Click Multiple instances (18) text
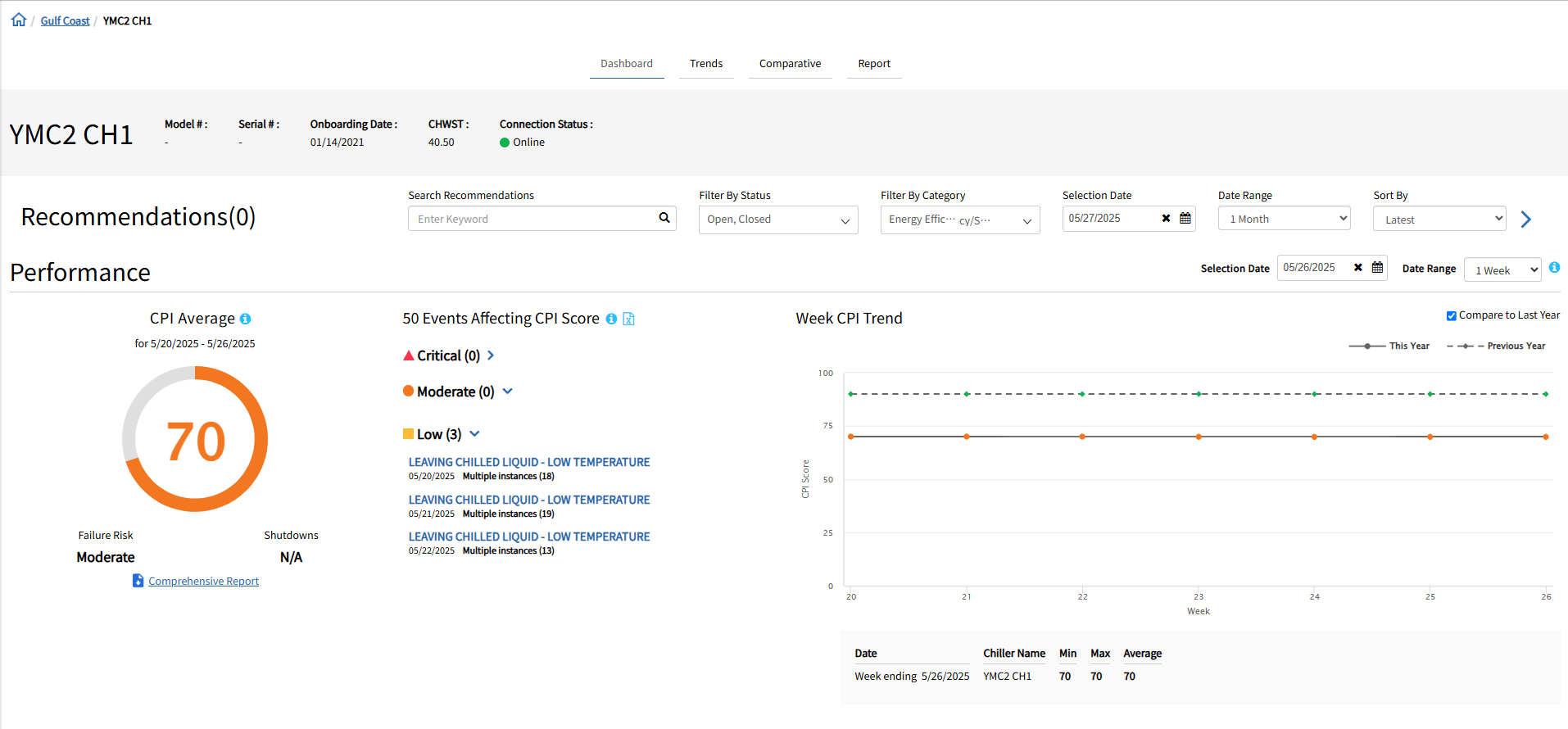The height and width of the screenshot is (729, 1568). [508, 477]
